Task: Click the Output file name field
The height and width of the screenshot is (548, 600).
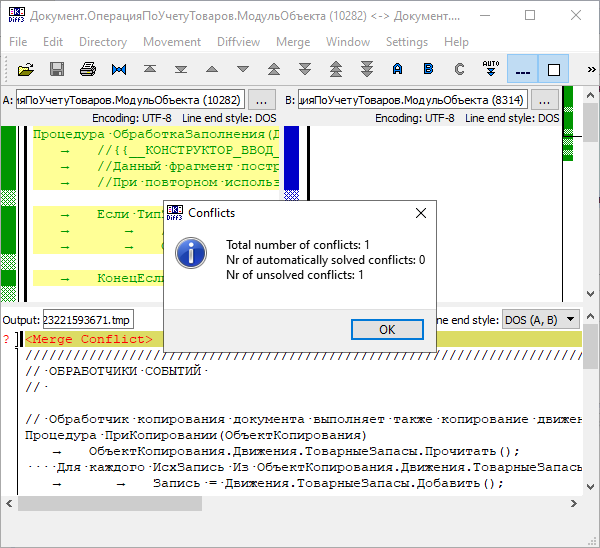Action: point(87,319)
